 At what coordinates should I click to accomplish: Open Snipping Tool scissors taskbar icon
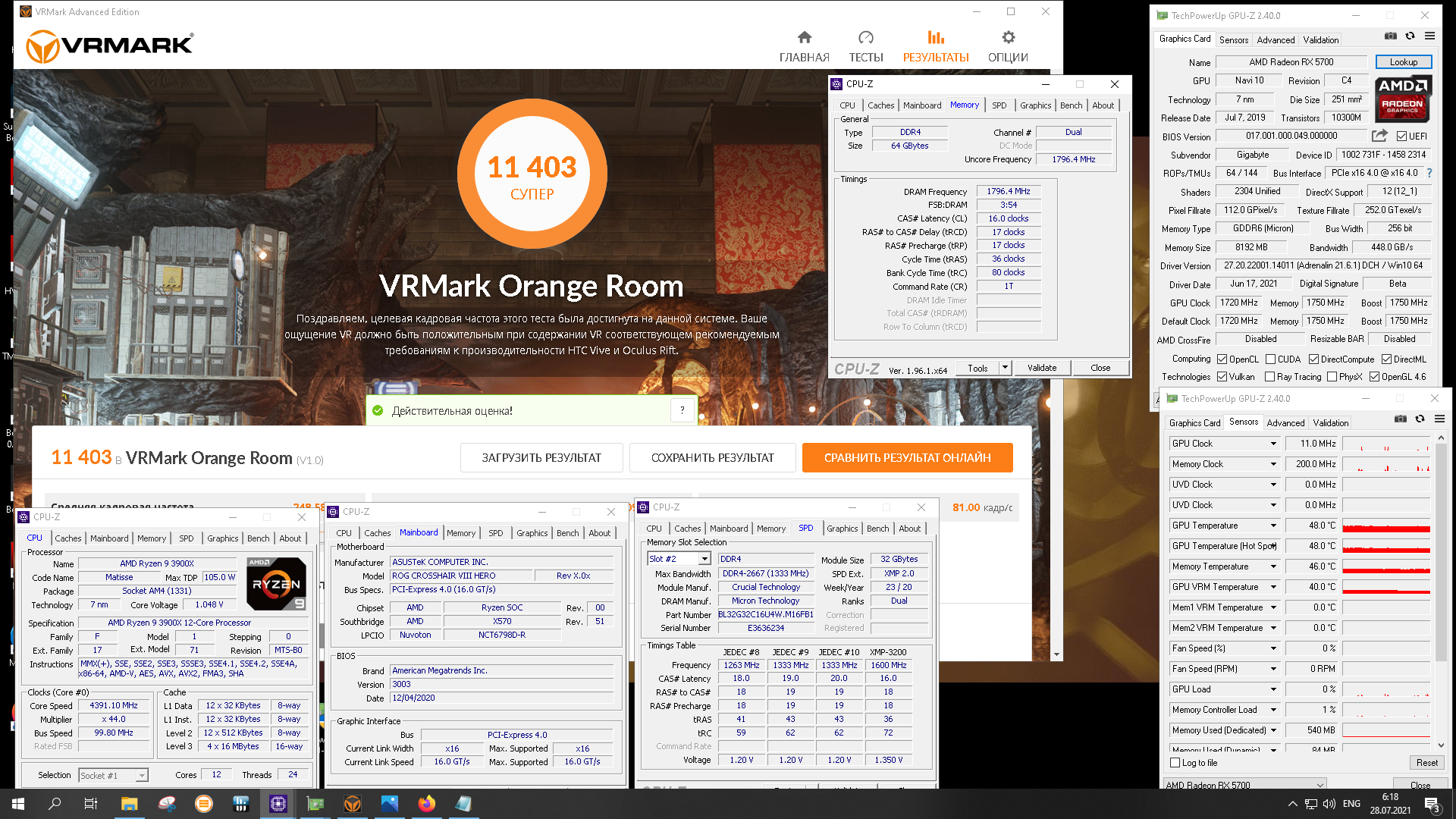coord(167,804)
